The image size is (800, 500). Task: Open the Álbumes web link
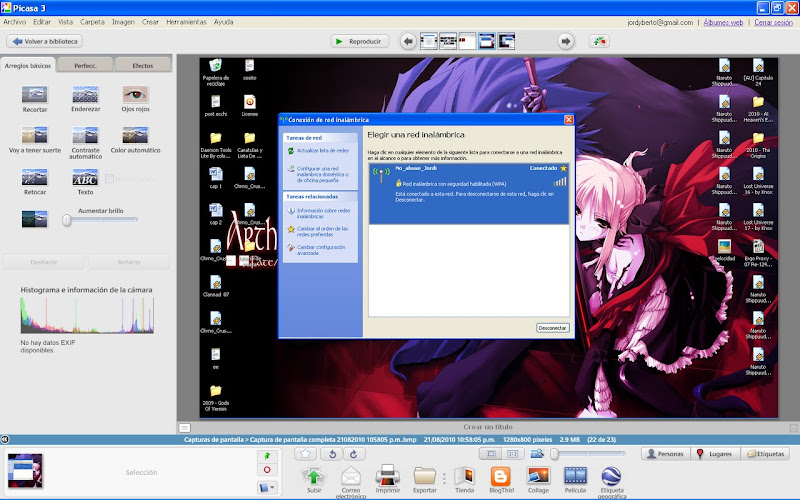pos(723,22)
